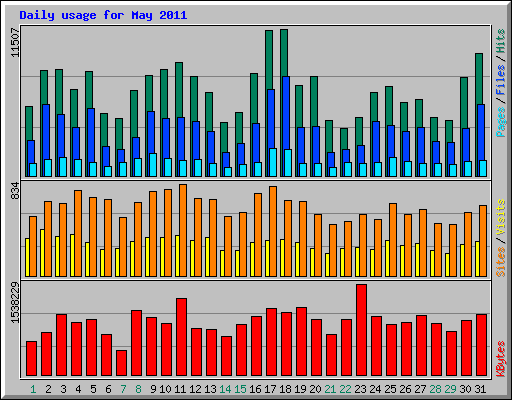The height and width of the screenshot is (400, 512).
Task: Select the green weekend day label 21
Action: (330, 389)
